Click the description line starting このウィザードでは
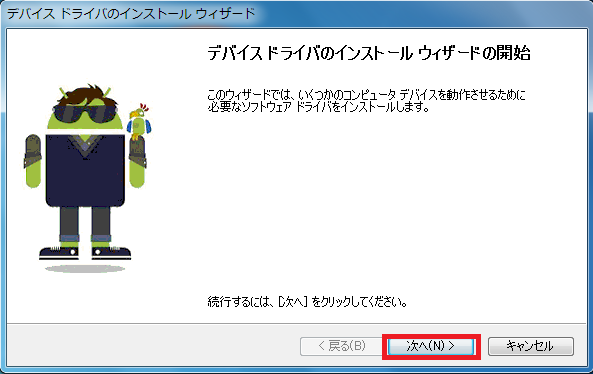The image size is (593, 374). point(366,94)
